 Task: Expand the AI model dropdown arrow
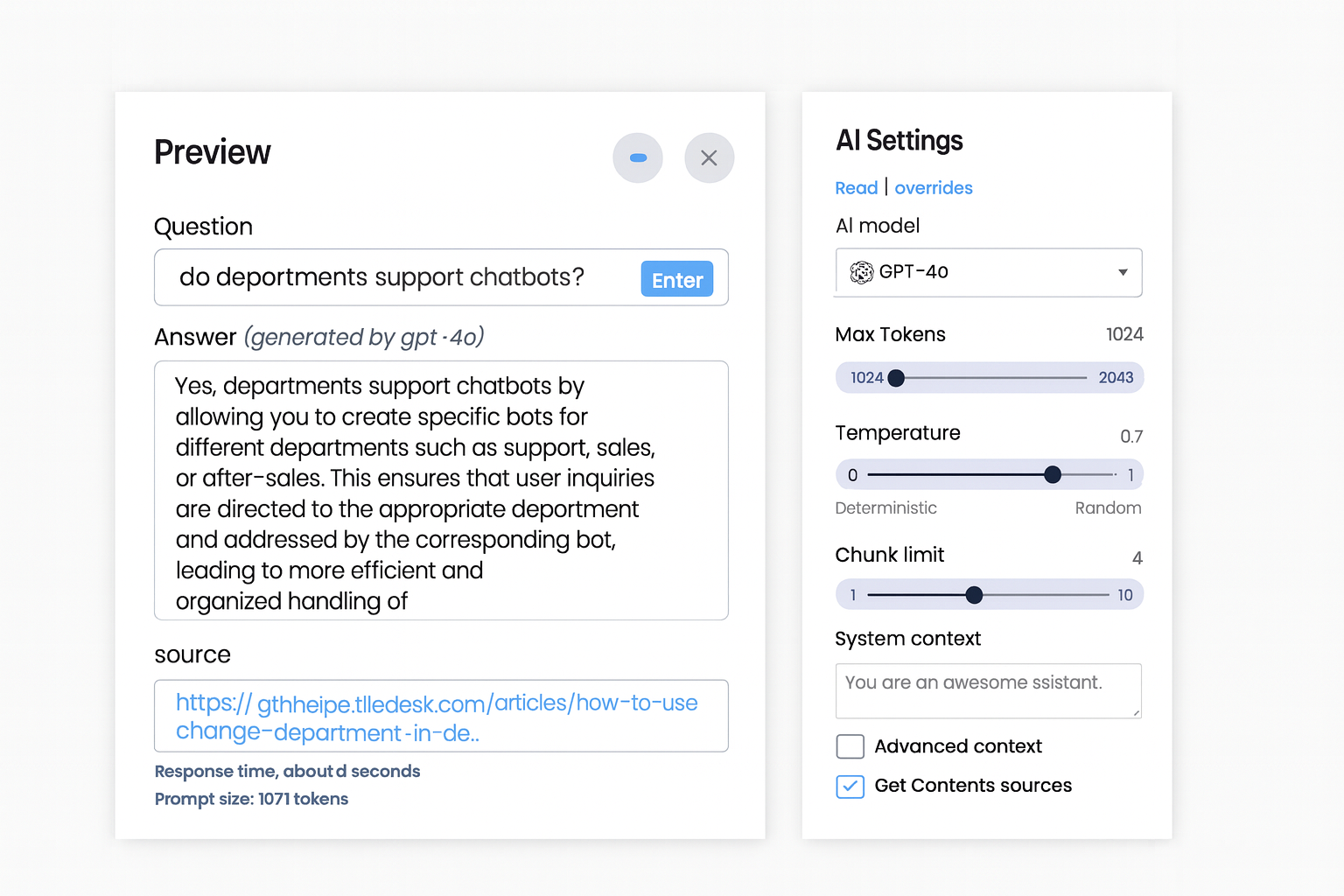(1123, 273)
